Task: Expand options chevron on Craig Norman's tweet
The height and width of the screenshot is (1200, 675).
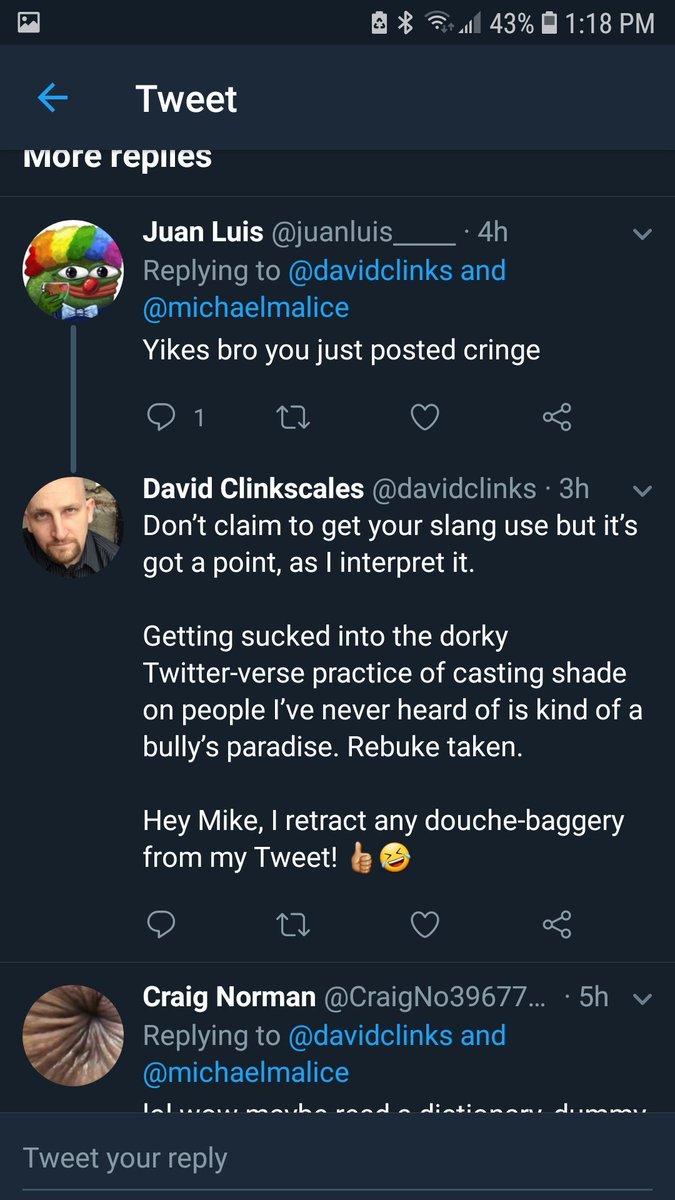Action: [x=642, y=999]
